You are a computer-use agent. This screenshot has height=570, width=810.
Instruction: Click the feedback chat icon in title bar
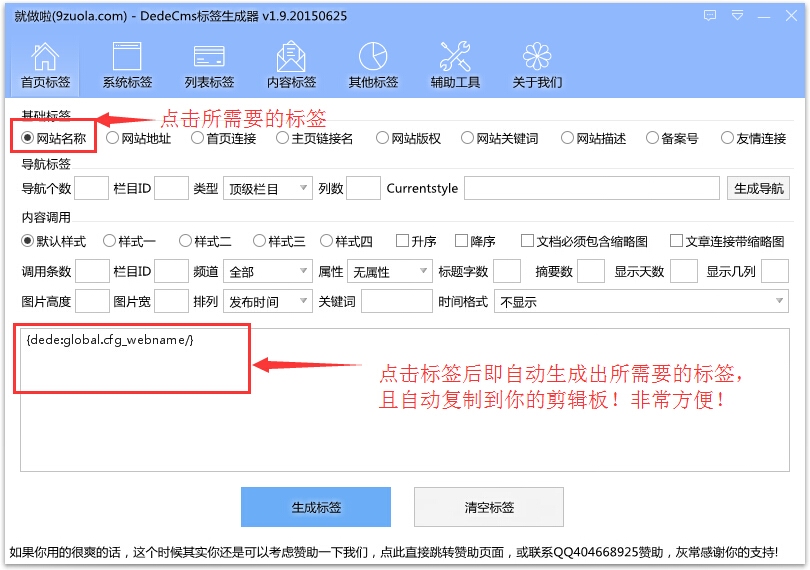coord(710,16)
